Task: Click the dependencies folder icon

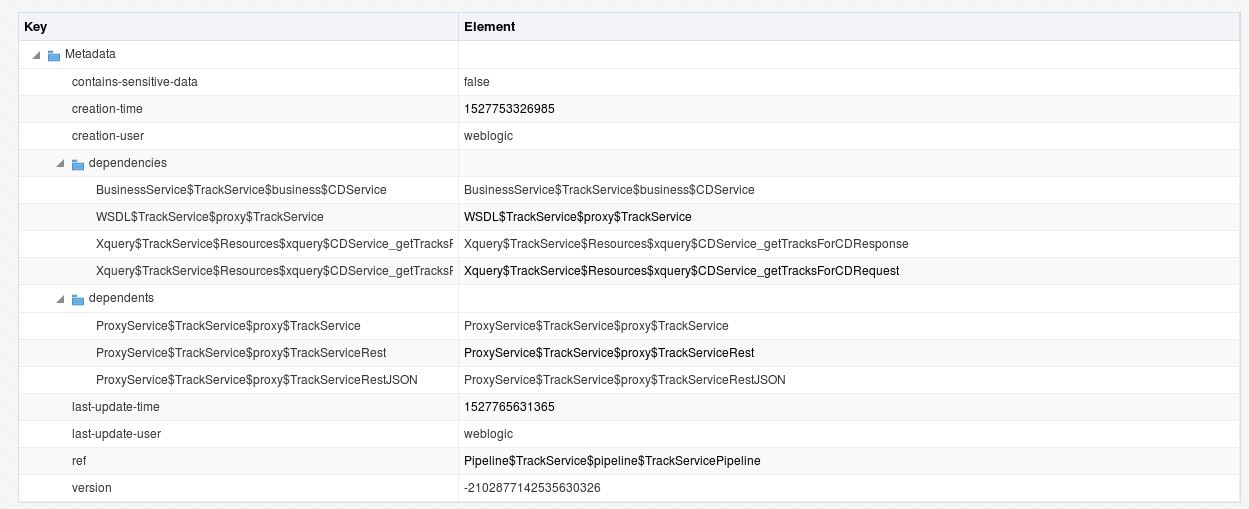Action: pos(78,164)
